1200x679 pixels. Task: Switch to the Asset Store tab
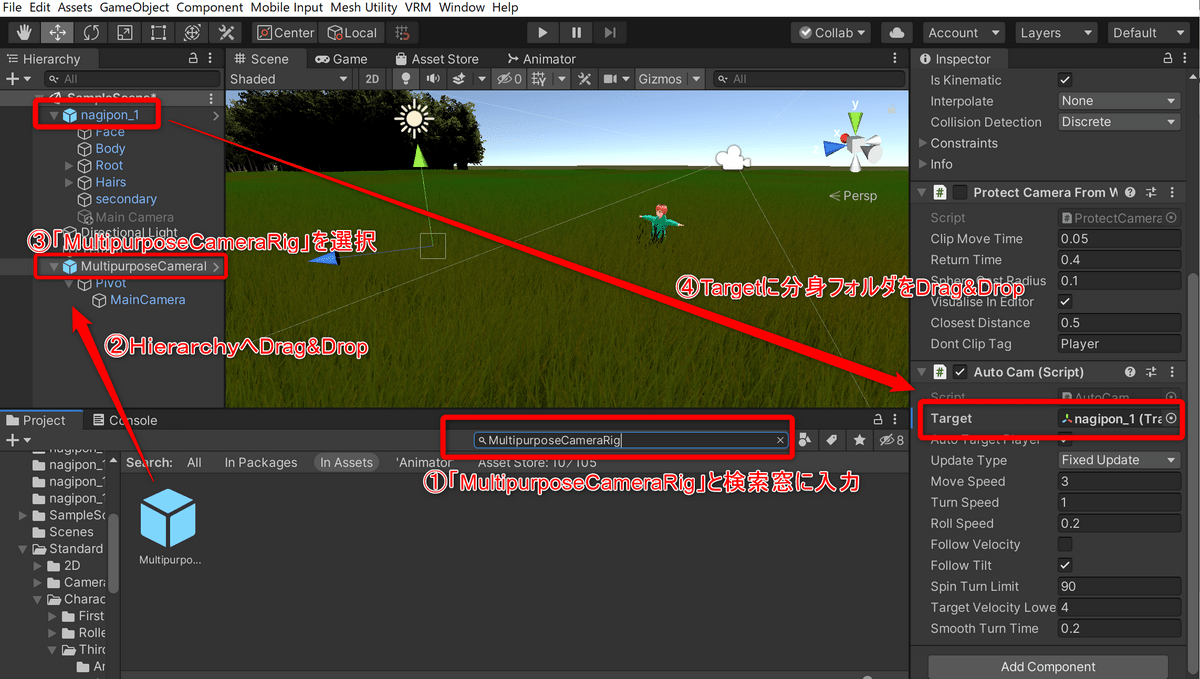click(x=437, y=59)
